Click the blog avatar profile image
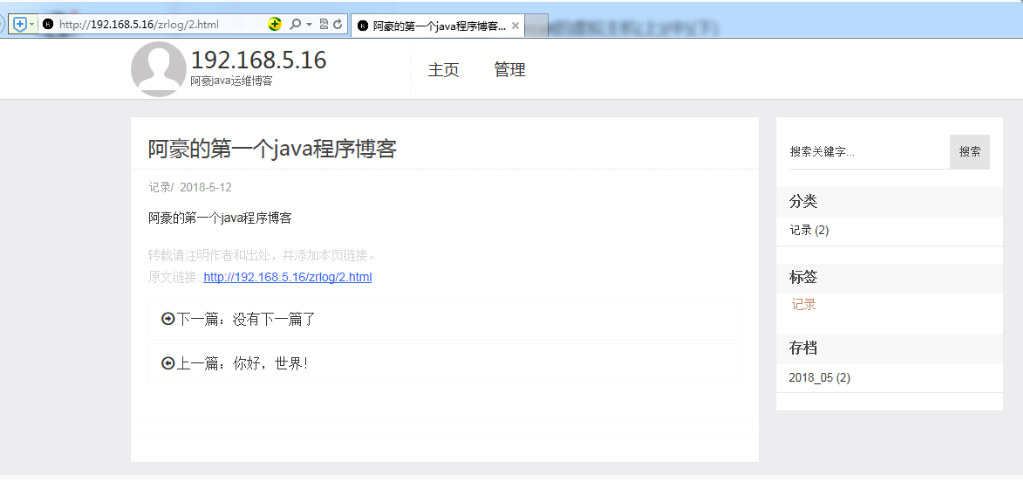The height and width of the screenshot is (480, 1023). pyautogui.click(x=158, y=69)
